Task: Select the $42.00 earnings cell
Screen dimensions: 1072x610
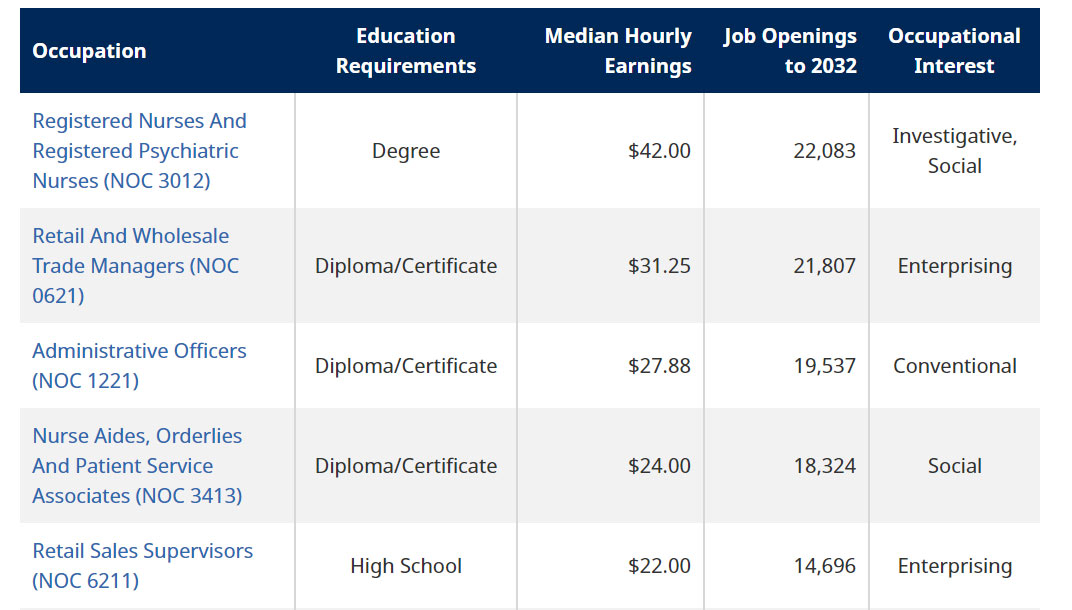Action: (x=611, y=150)
